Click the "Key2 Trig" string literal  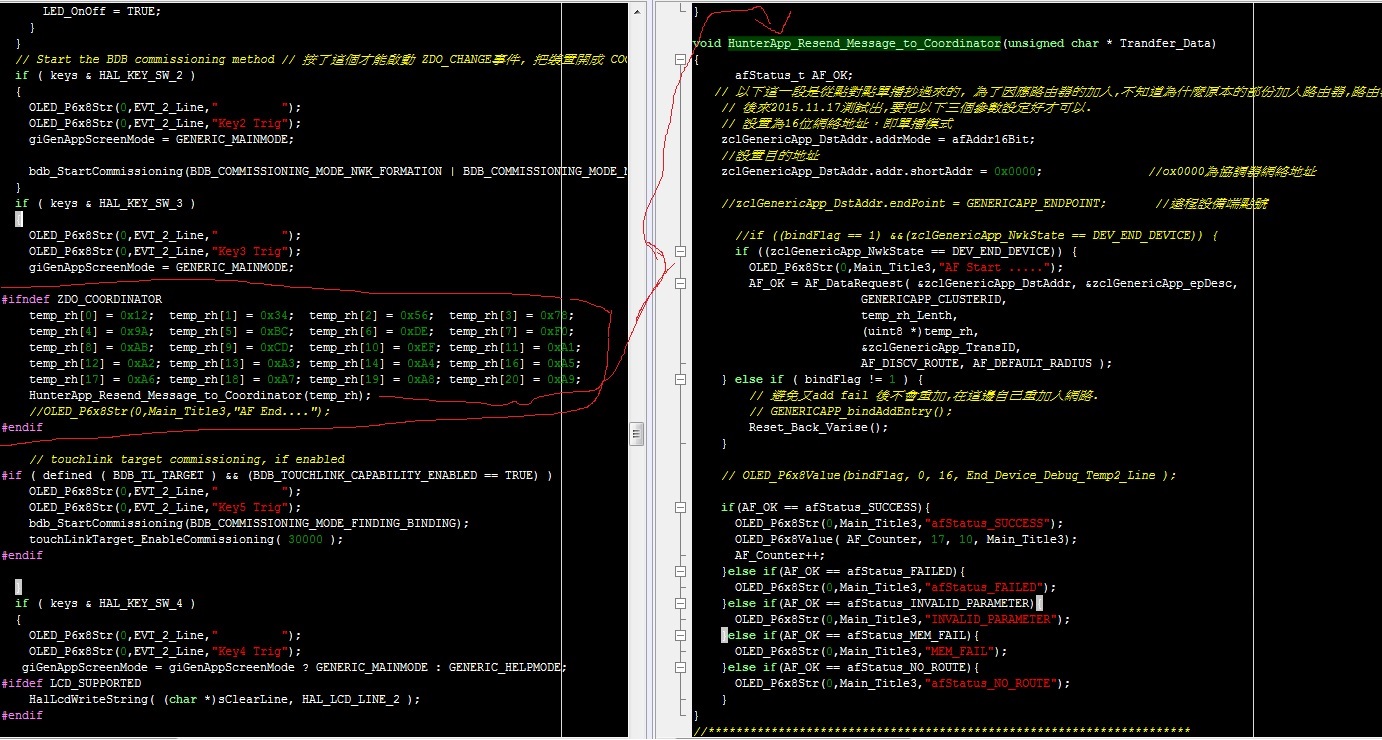(x=252, y=123)
